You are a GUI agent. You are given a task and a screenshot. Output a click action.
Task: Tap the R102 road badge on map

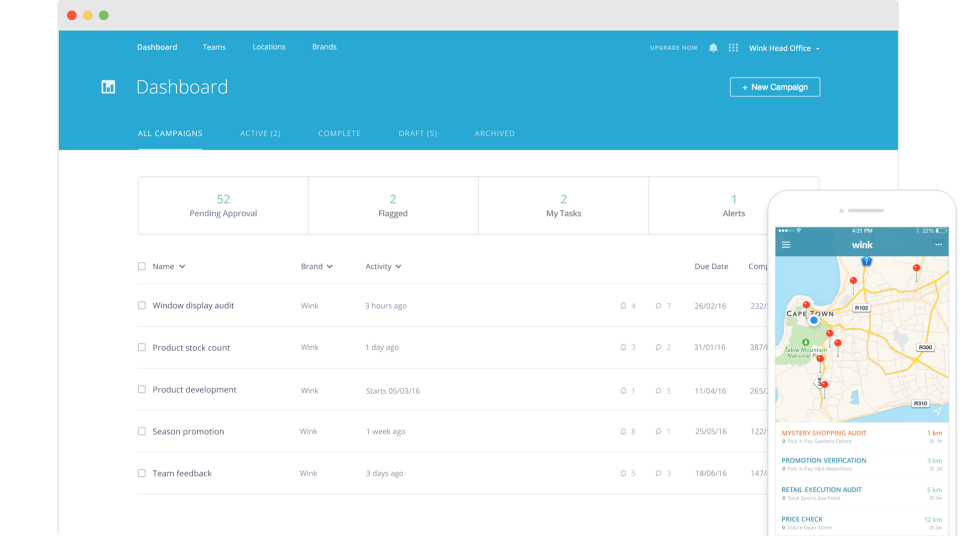coord(861,308)
